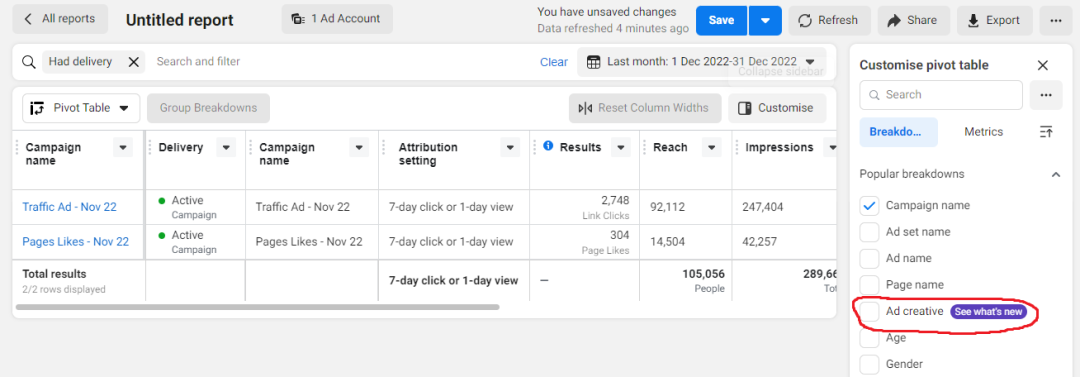Click the search magnifier icon in filter bar
Screen dimensions: 1080x377
point(29,61)
